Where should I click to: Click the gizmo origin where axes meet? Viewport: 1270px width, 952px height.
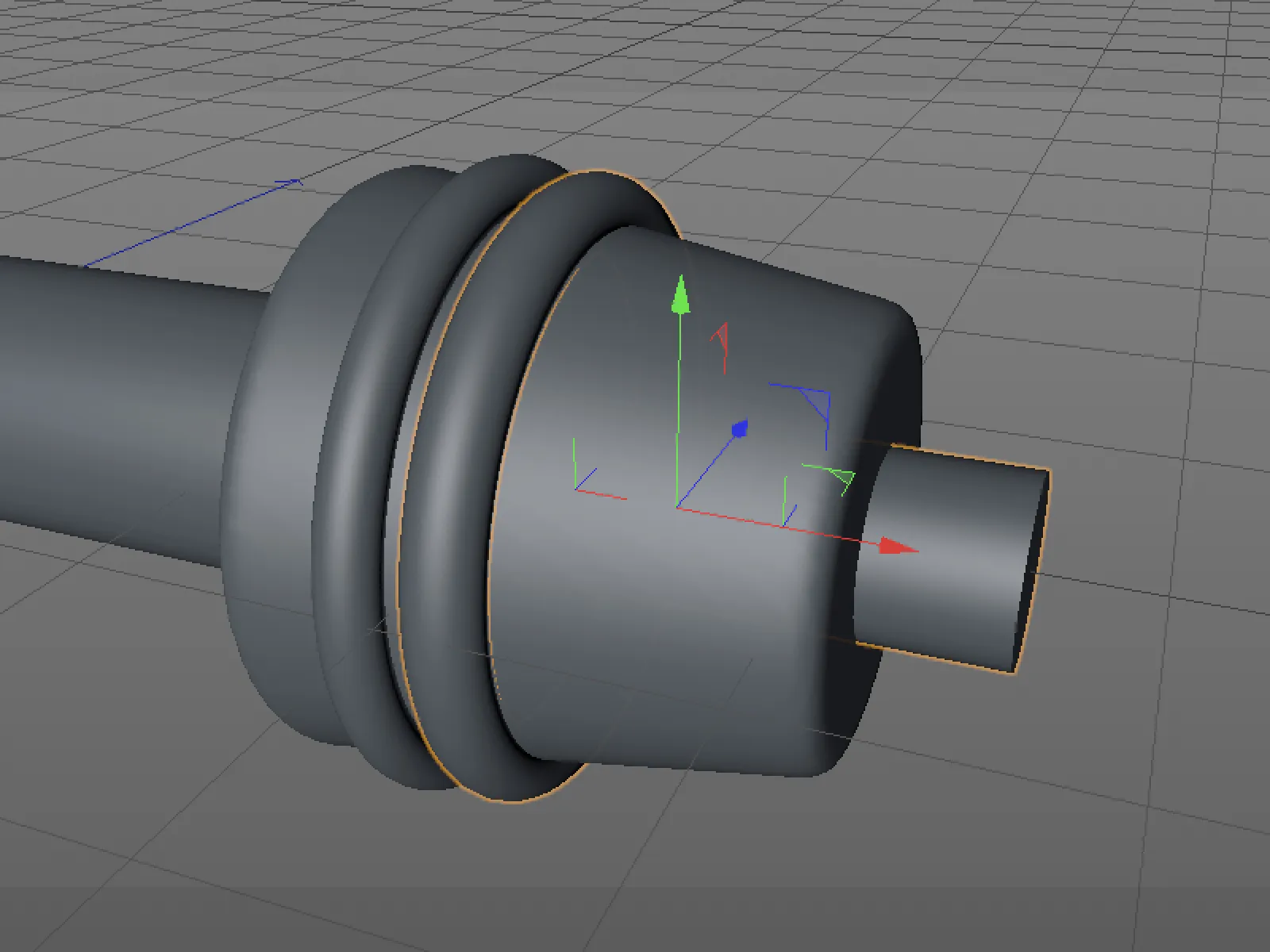(677, 505)
